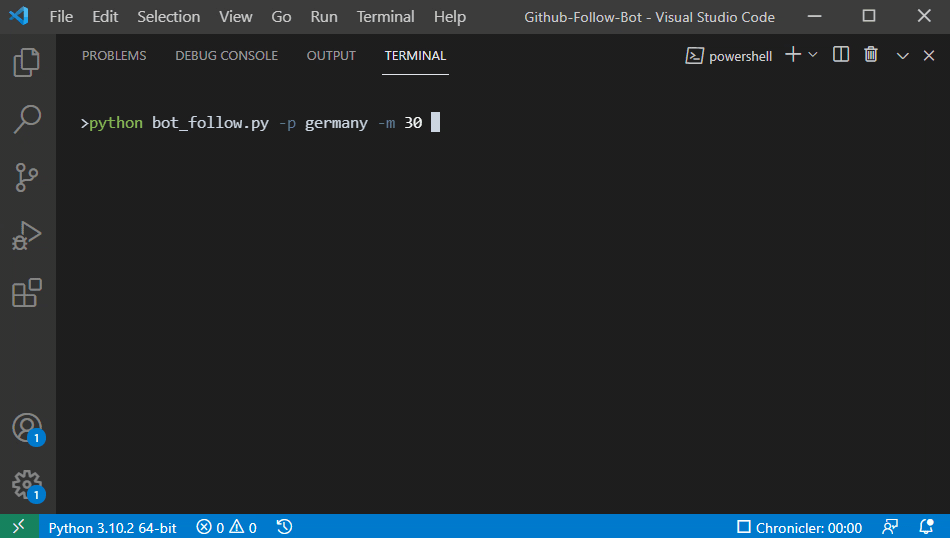Click the terminal command line text
Viewport: 950px width, 538px height.
[251, 123]
